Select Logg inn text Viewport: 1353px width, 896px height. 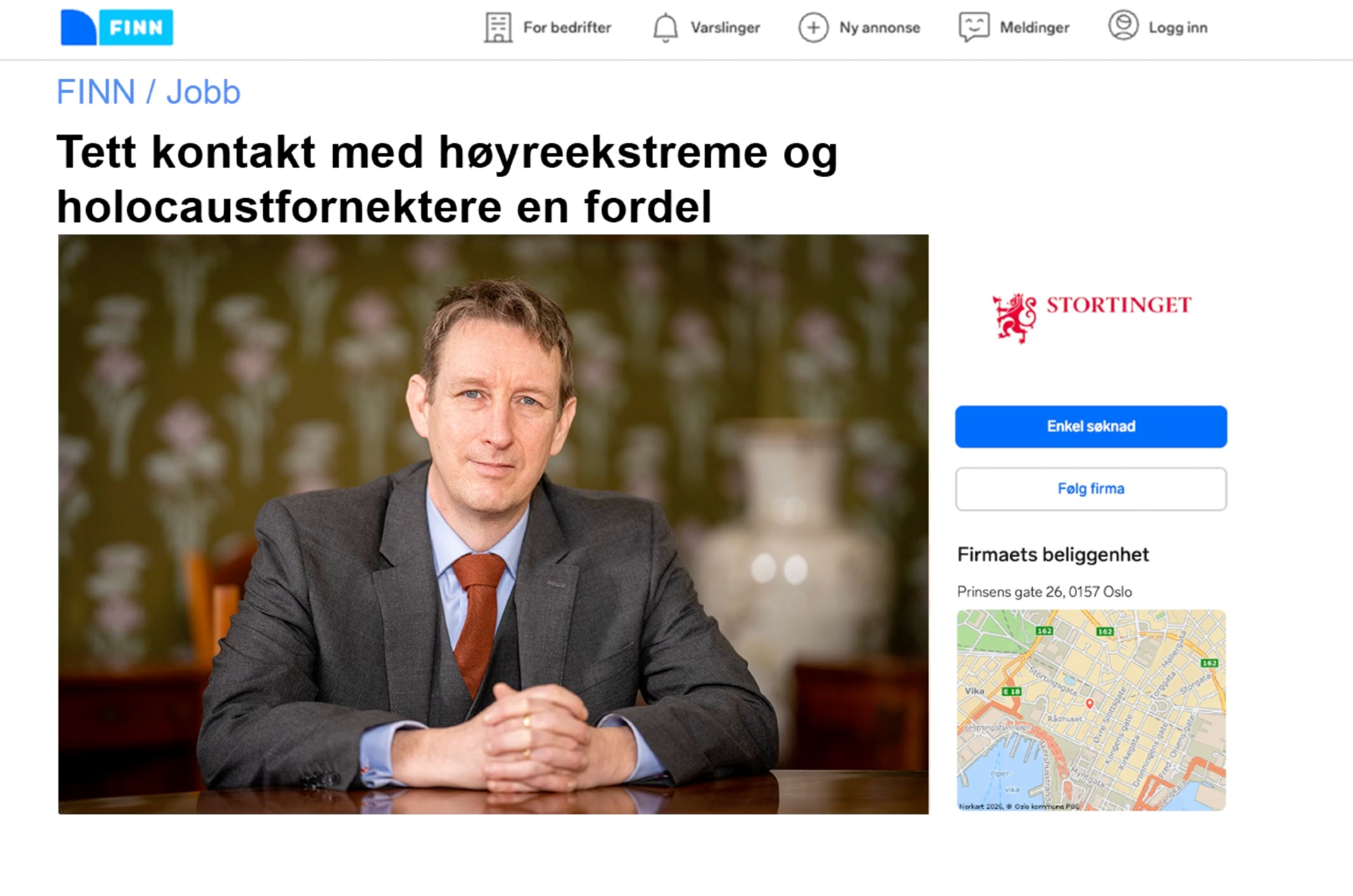pos(1178,28)
